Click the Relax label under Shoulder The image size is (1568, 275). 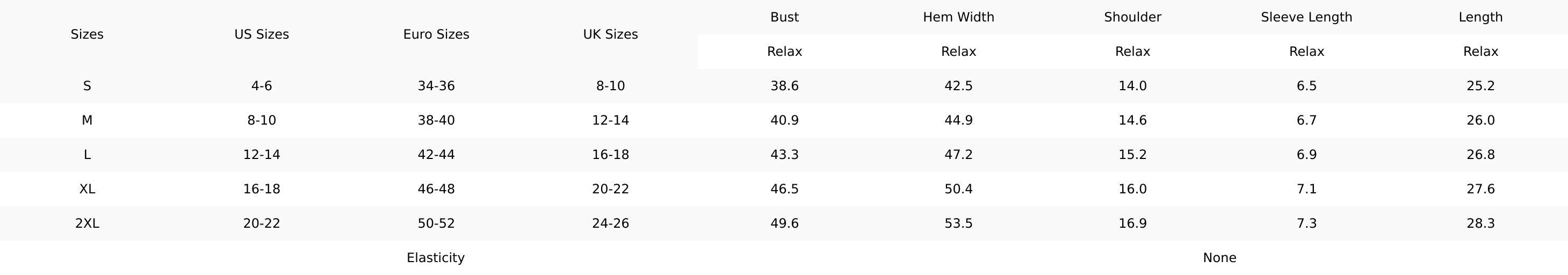(1133, 52)
